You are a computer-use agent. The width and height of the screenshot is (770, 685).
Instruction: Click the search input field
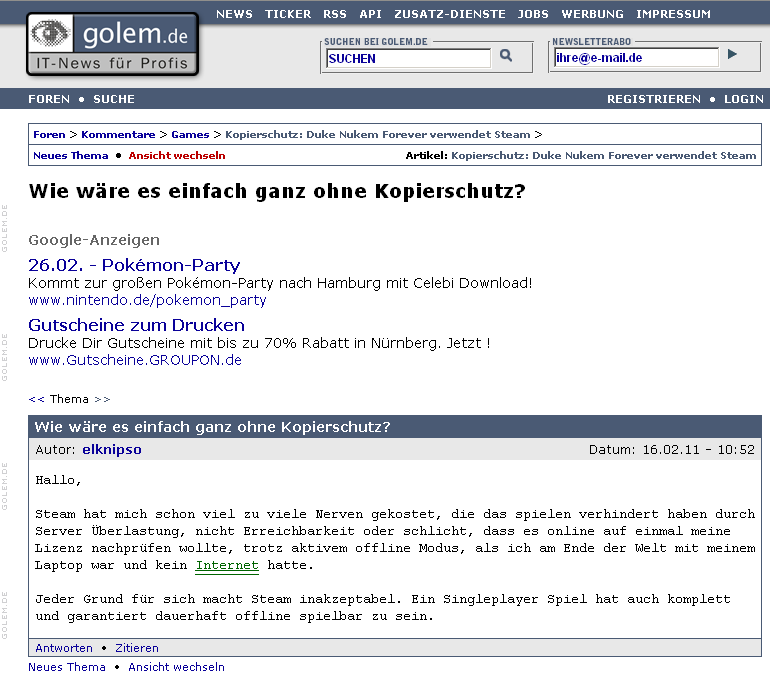pos(408,58)
